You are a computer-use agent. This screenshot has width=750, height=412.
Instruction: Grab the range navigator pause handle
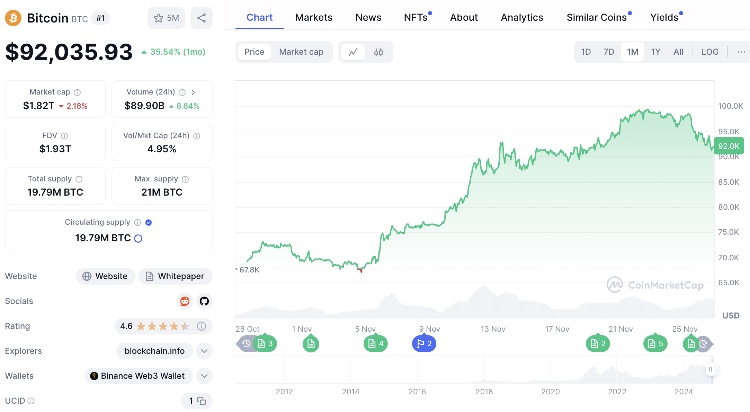click(710, 369)
